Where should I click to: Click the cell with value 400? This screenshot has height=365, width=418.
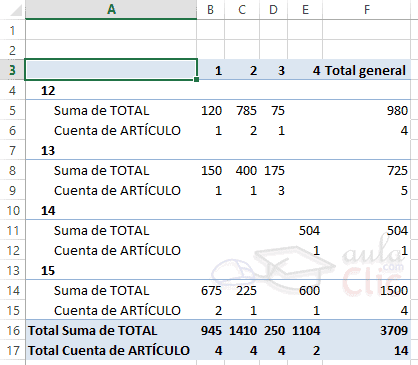click(242, 171)
